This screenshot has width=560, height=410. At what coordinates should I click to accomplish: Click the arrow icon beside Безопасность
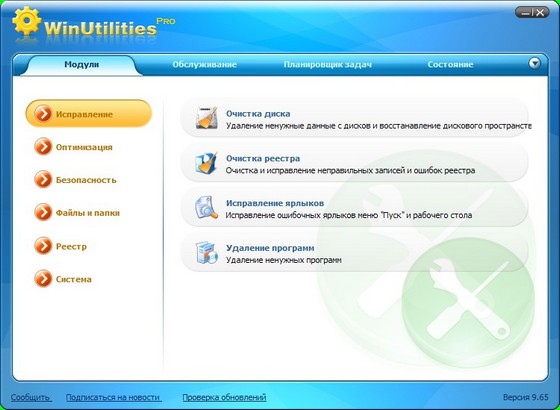pos(43,180)
